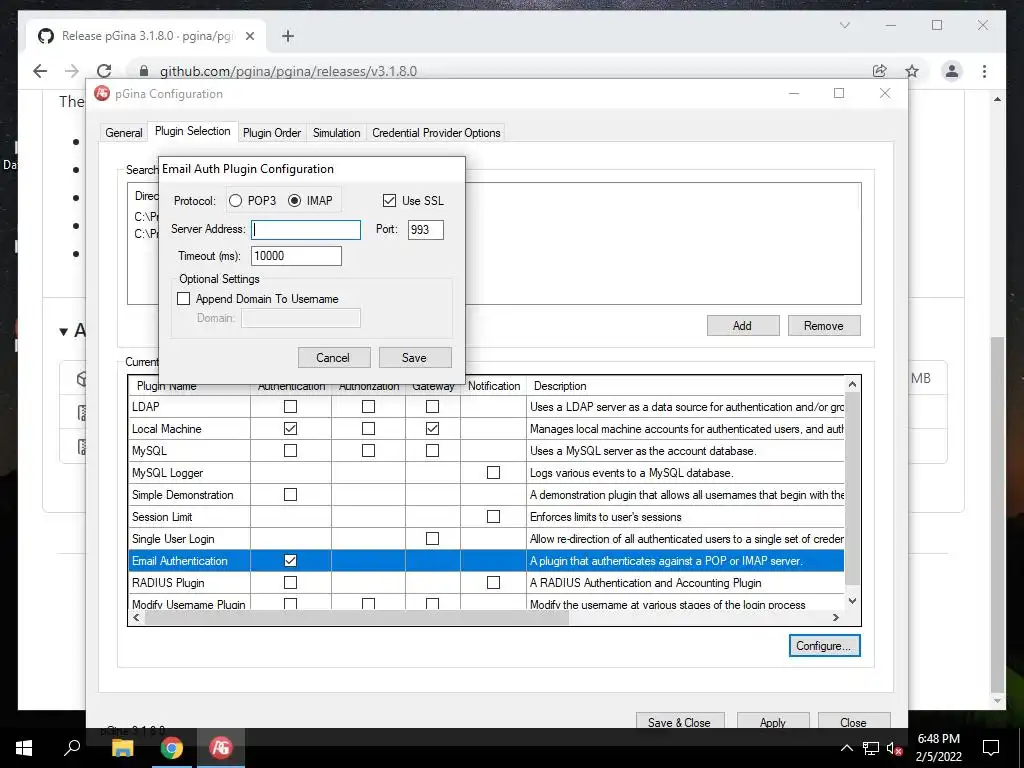The height and width of the screenshot is (768, 1024).
Task: Show hidden system tray icons
Action: pos(846,748)
